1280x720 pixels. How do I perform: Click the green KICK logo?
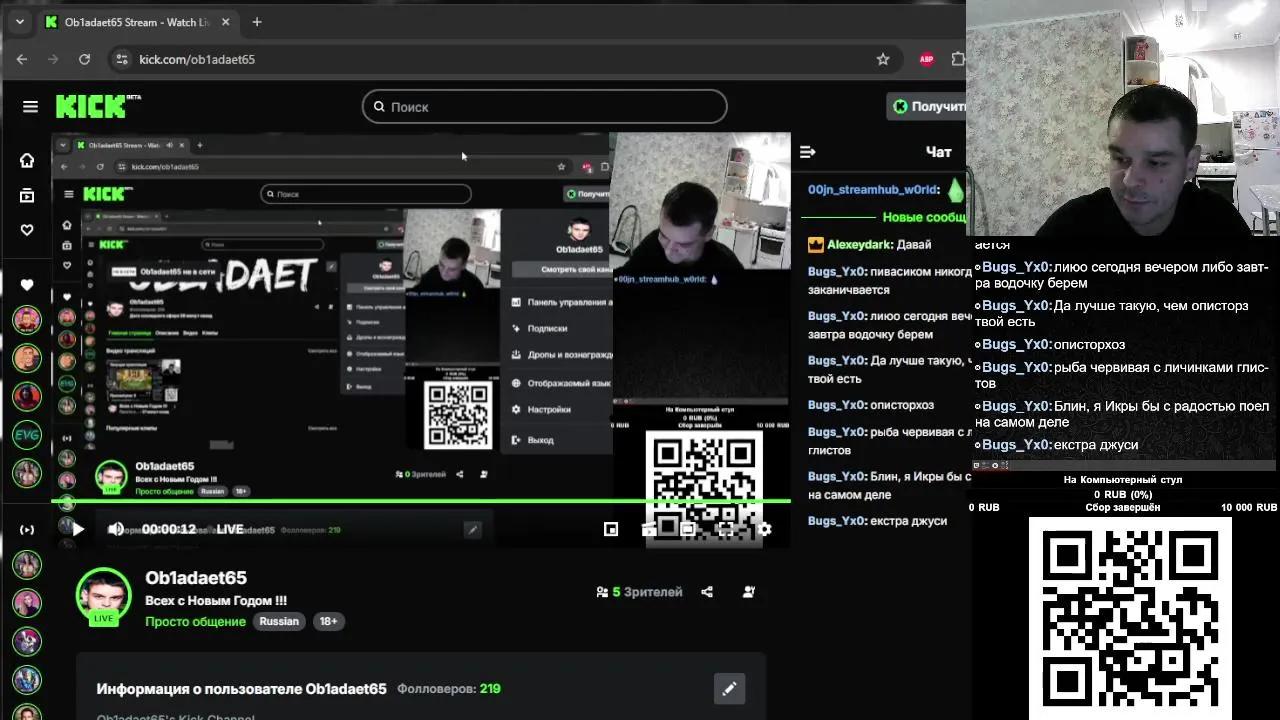[x=98, y=106]
